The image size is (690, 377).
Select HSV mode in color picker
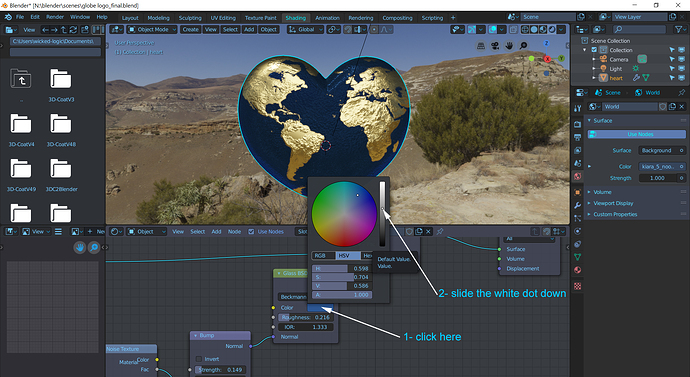click(348, 256)
